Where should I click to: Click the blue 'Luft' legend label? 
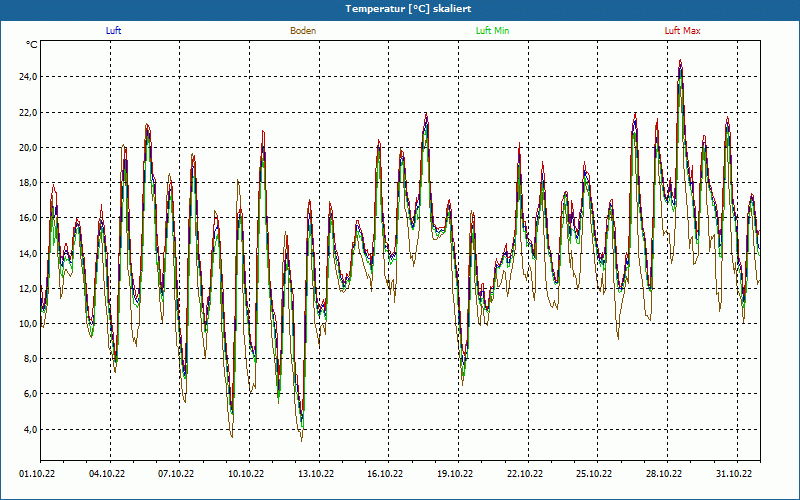pos(113,31)
